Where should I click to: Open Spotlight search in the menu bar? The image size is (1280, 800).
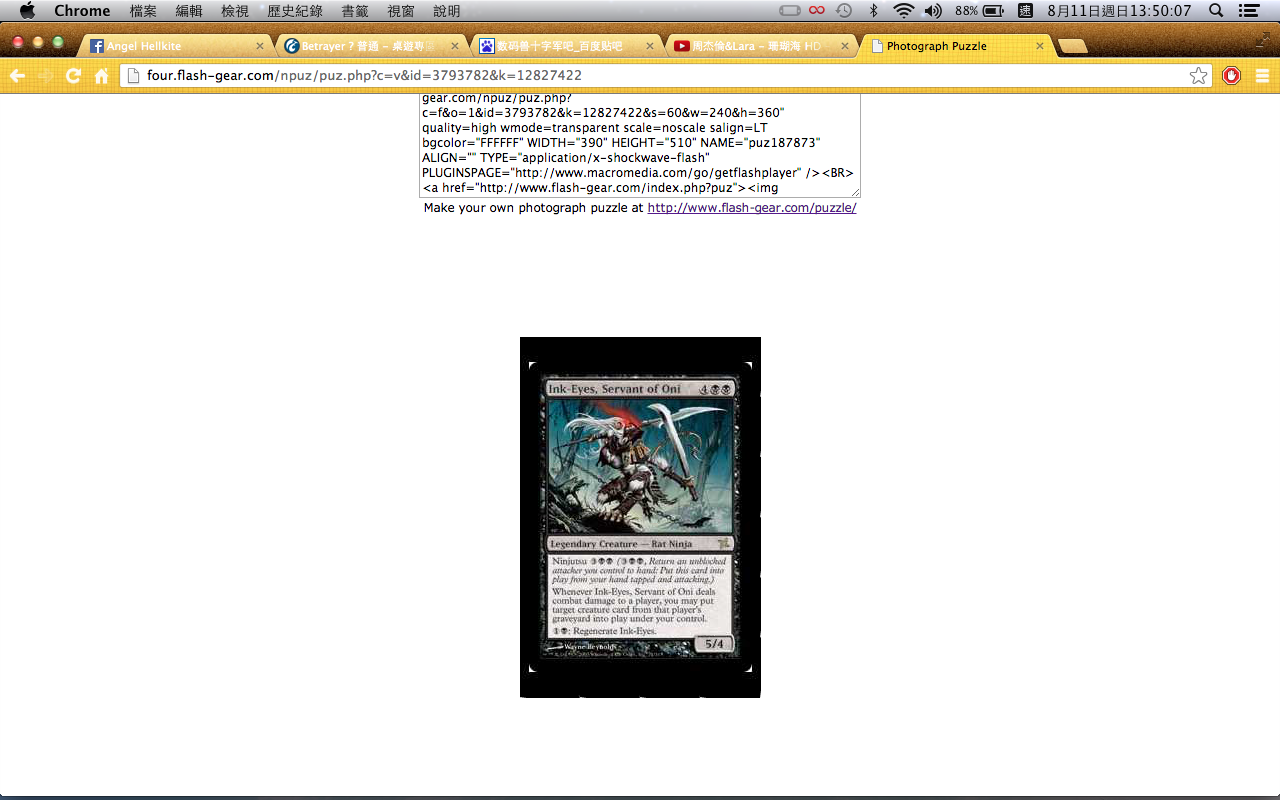click(x=1216, y=11)
